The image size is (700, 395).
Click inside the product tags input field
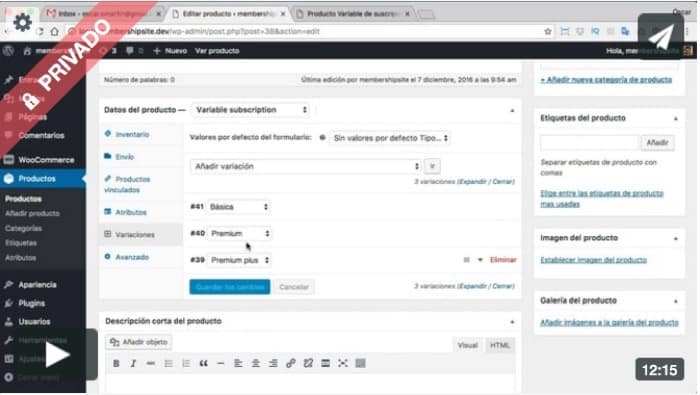click(589, 143)
